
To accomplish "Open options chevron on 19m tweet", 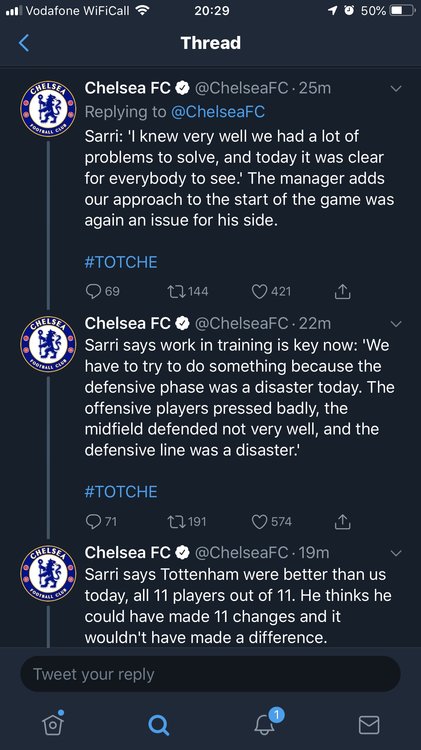I will (396, 553).
